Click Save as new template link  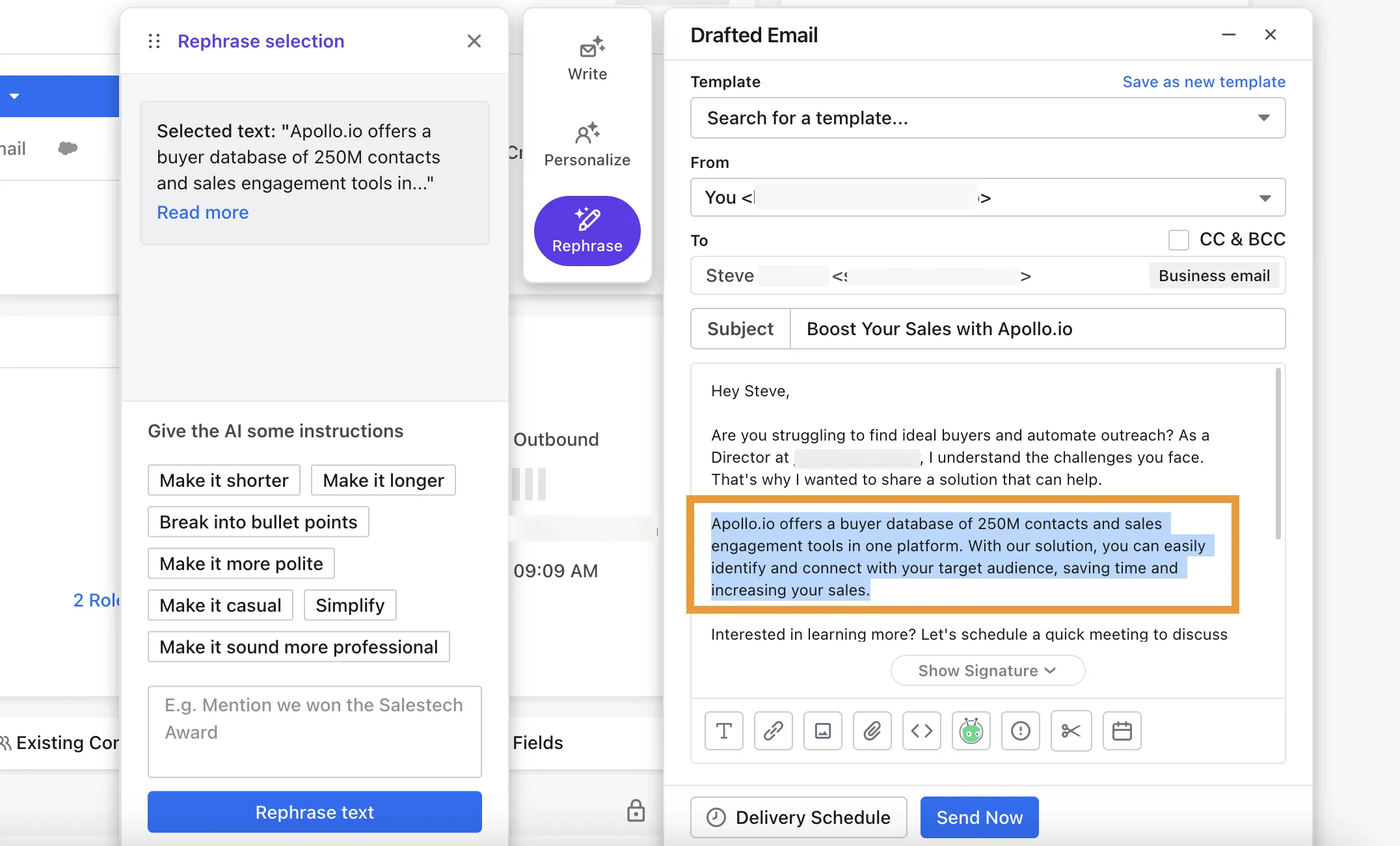[x=1204, y=81]
